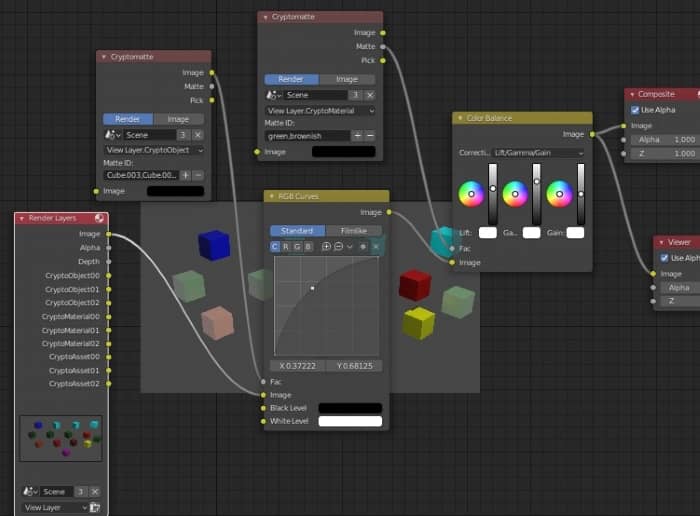The width and height of the screenshot is (700, 516).
Task: Open the Lift/Gamma/Gain correction dropdown
Action: click(537, 153)
